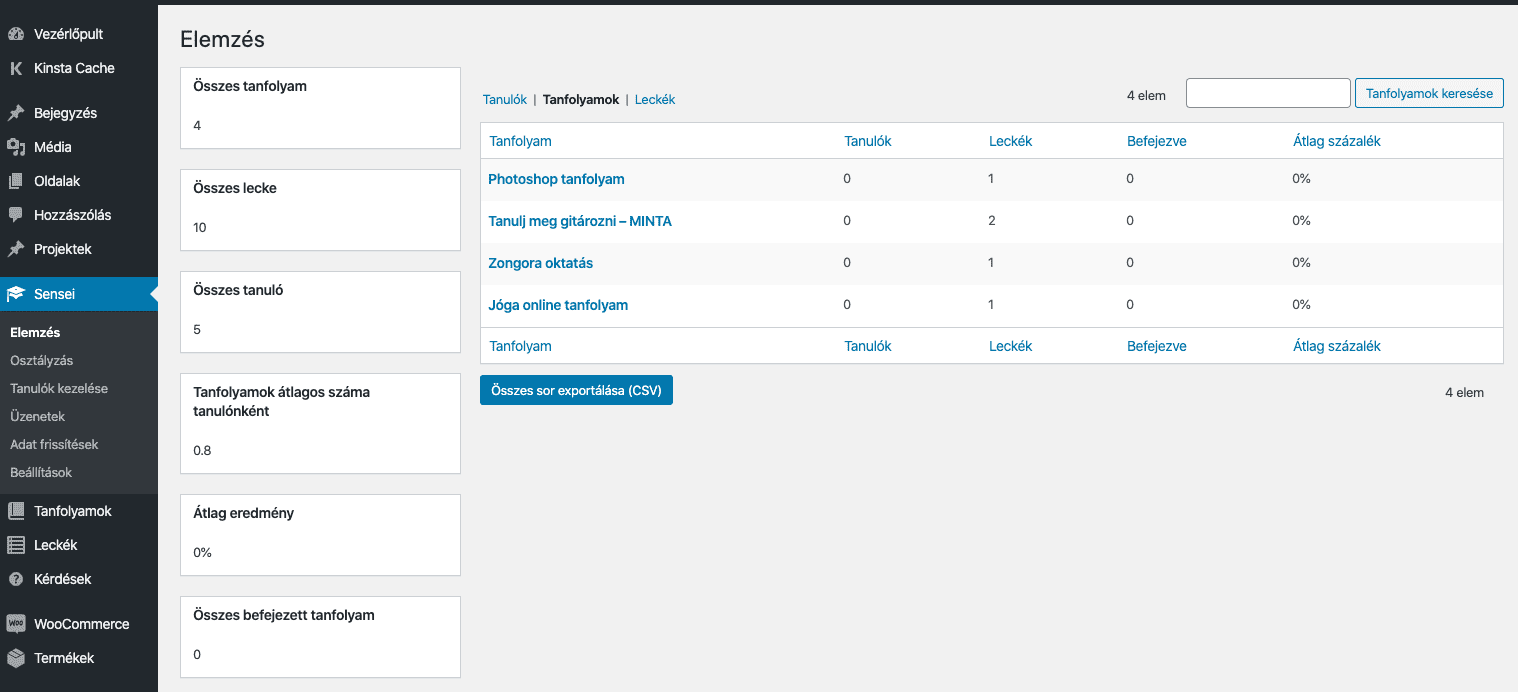Open the Média library icon
The height and width of the screenshot is (692, 1518).
tap(16, 147)
